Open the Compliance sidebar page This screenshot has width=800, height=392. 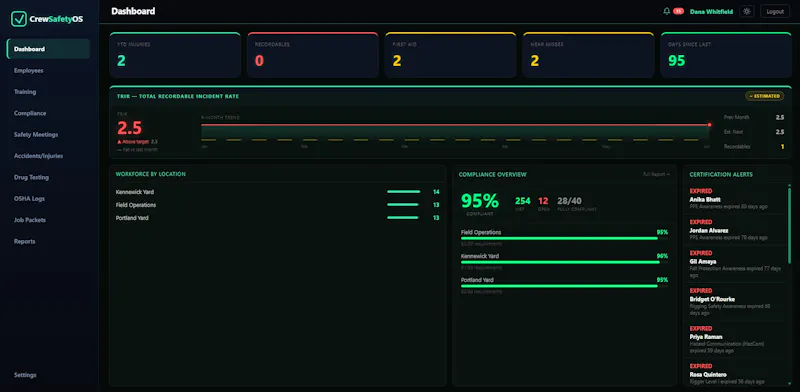(48, 113)
